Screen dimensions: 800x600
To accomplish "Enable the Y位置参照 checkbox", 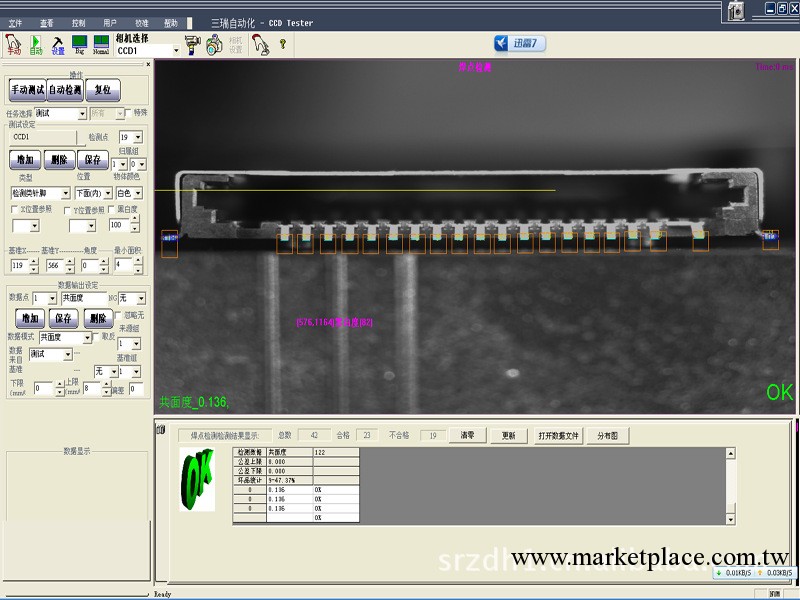I will click(x=67, y=210).
